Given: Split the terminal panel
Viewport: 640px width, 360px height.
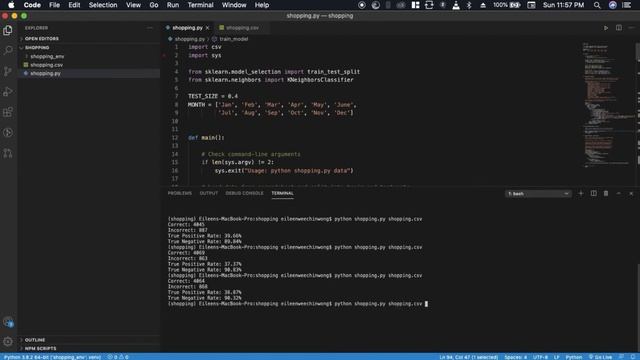Looking at the screenshot, I should click(x=593, y=193).
